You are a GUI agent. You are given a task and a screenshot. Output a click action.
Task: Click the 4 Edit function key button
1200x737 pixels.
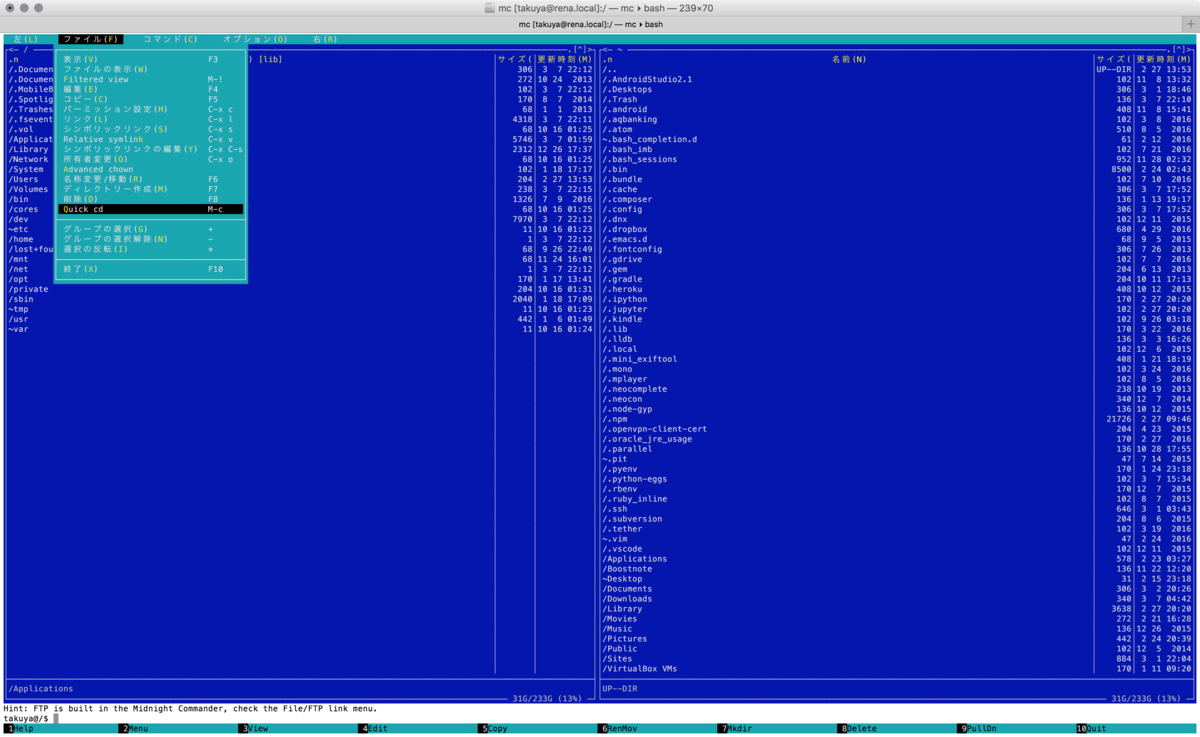pos(418,729)
